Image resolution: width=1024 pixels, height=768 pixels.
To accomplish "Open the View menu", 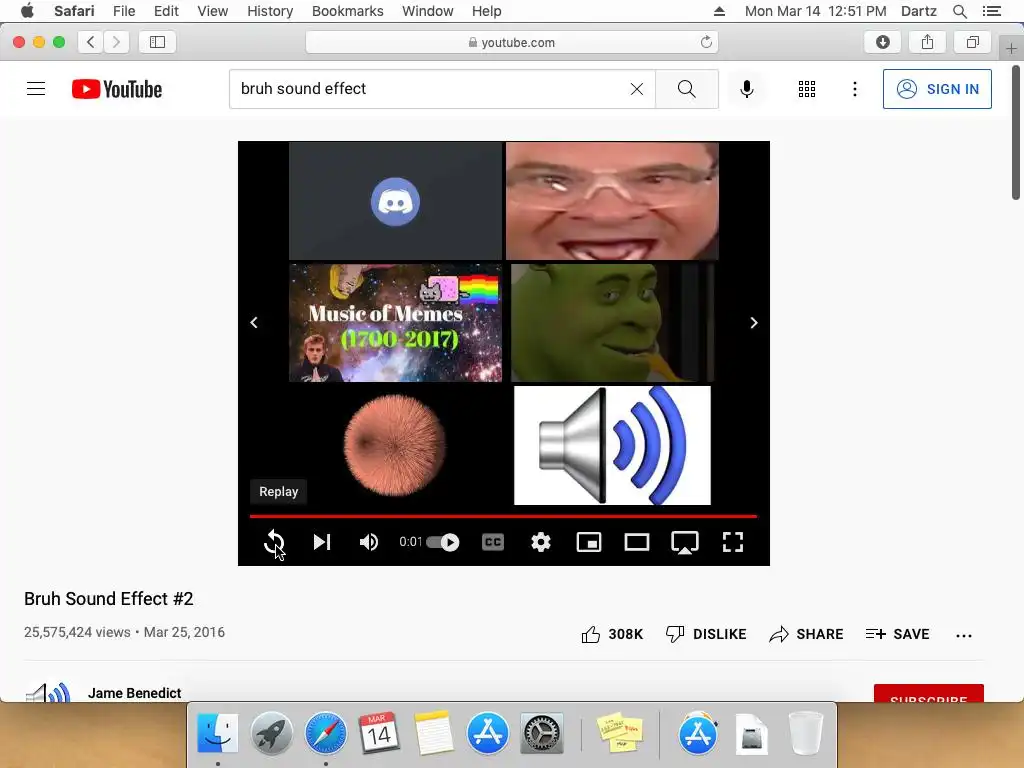I will coord(213,11).
